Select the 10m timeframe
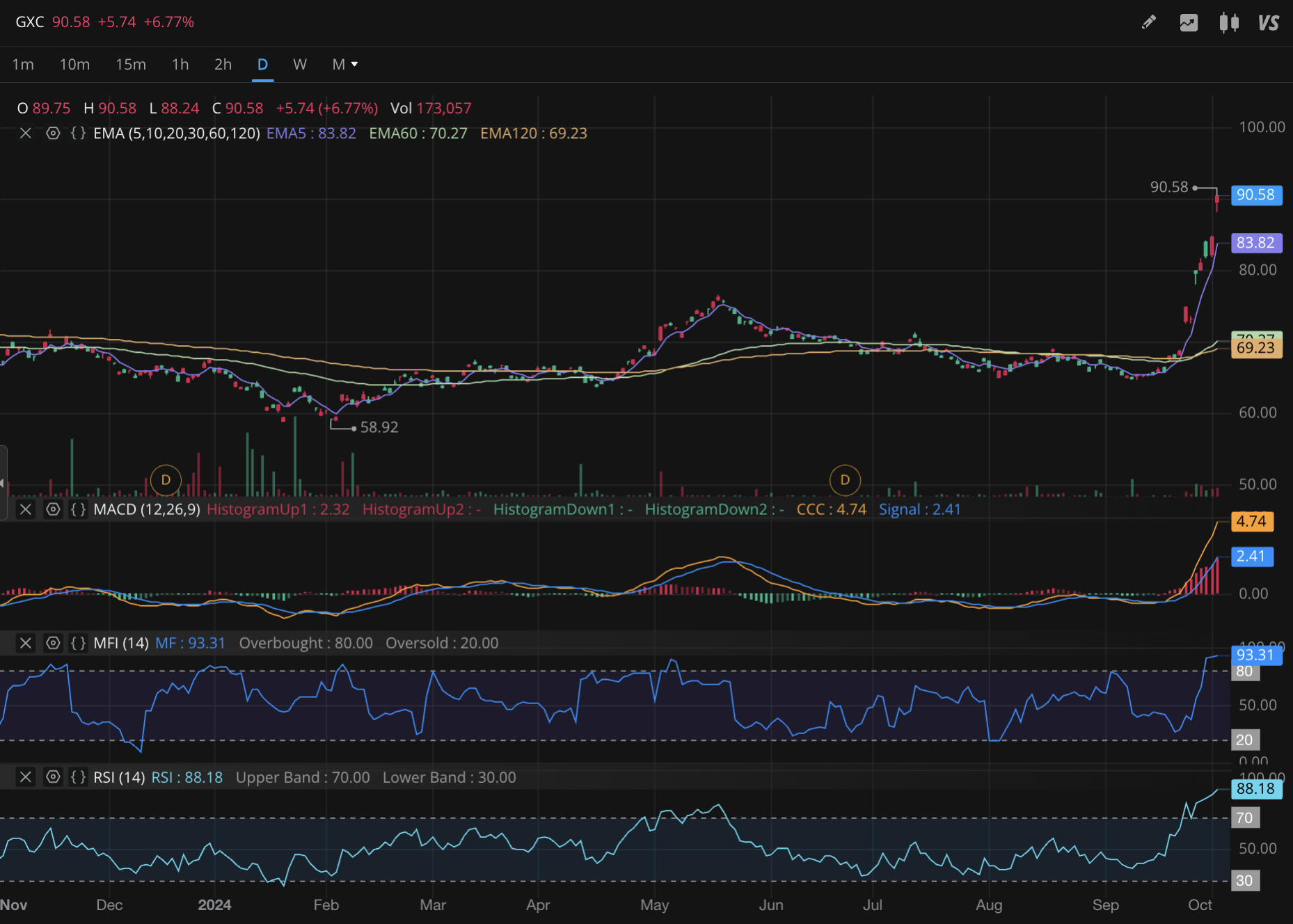This screenshot has width=1293, height=924. pyautogui.click(x=74, y=64)
